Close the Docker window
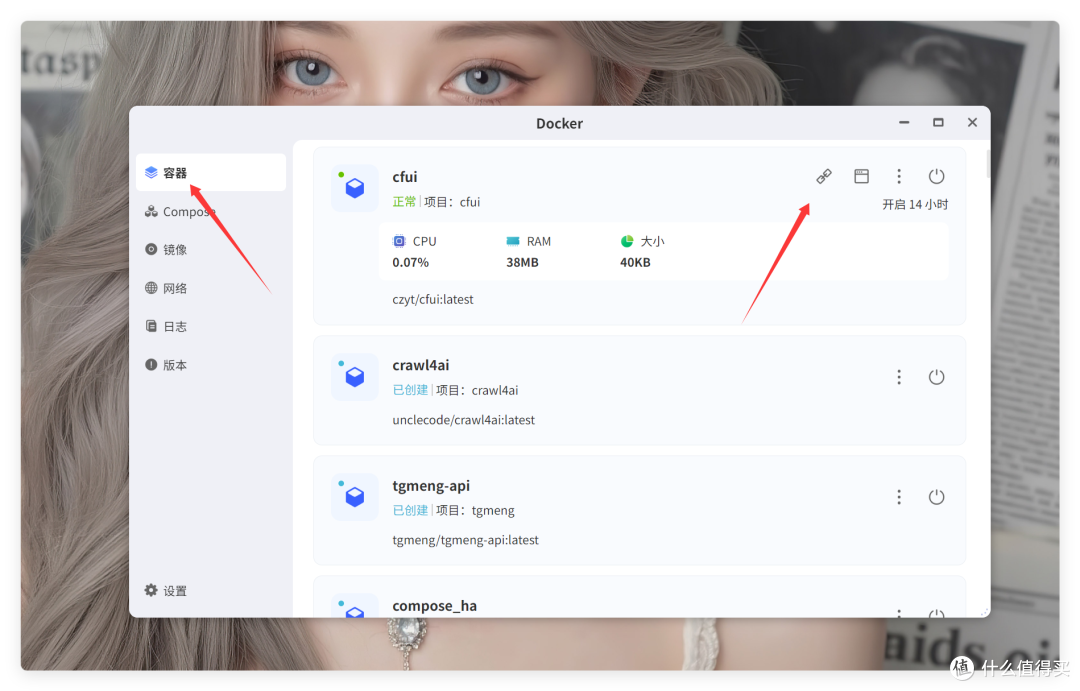1080x691 pixels. 972,123
